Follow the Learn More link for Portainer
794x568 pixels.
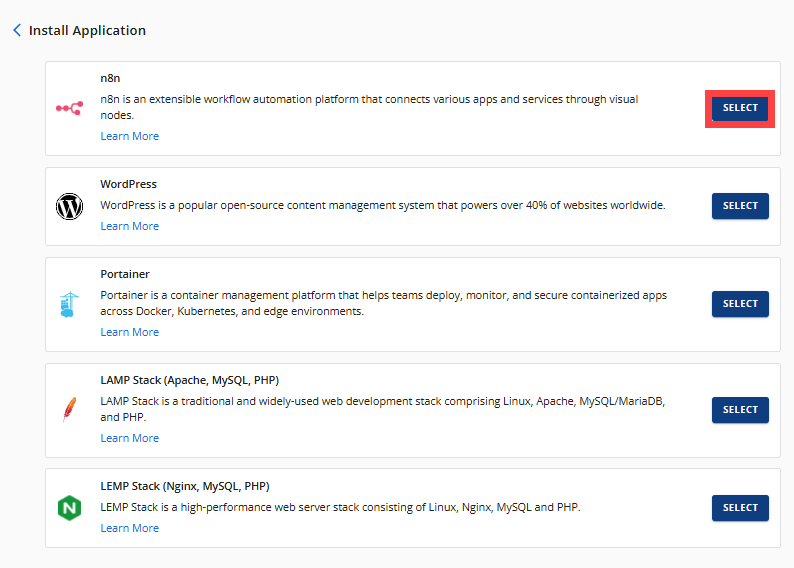[x=129, y=332]
